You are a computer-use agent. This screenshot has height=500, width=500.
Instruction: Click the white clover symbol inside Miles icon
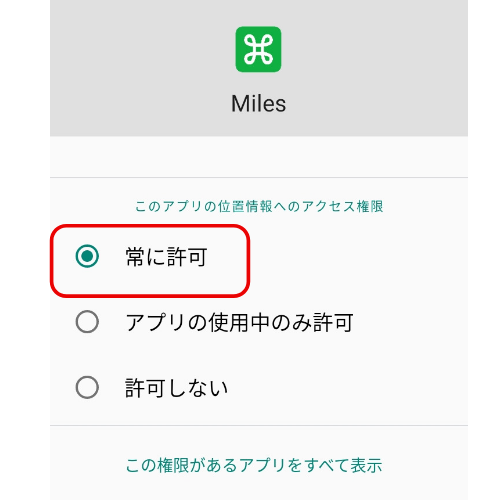[x=258, y=49]
